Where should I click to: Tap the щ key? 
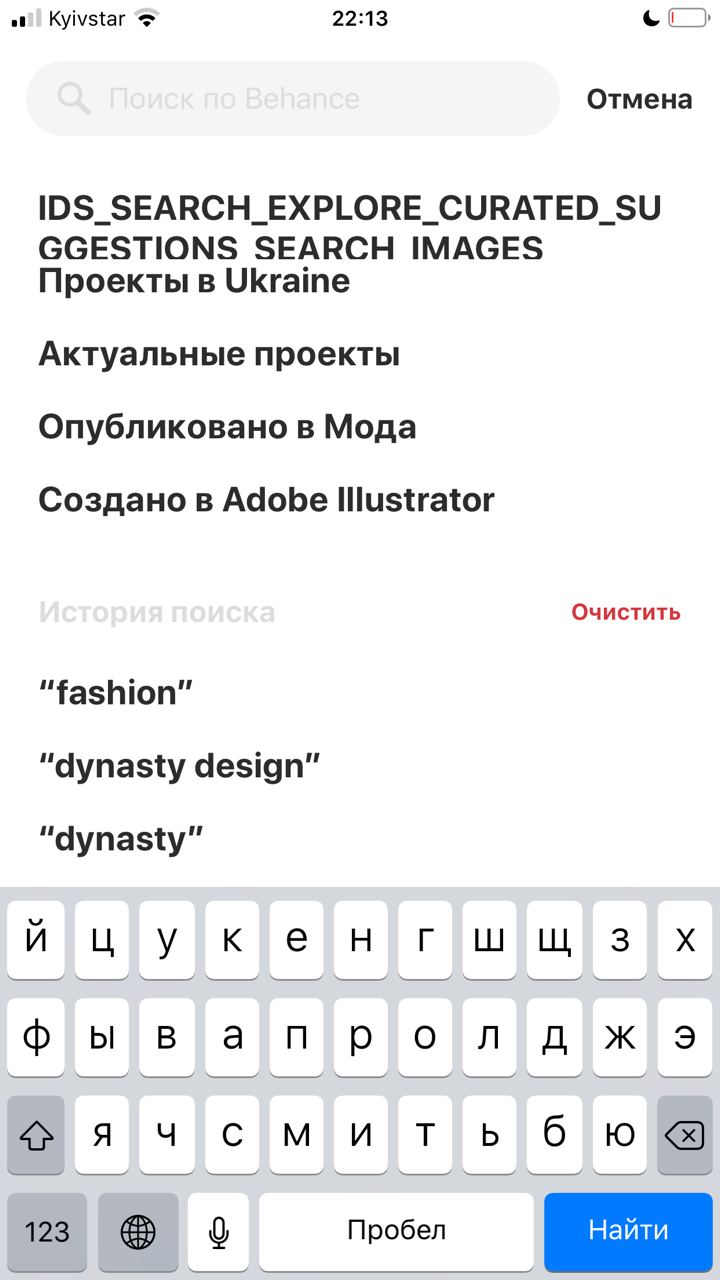point(555,941)
